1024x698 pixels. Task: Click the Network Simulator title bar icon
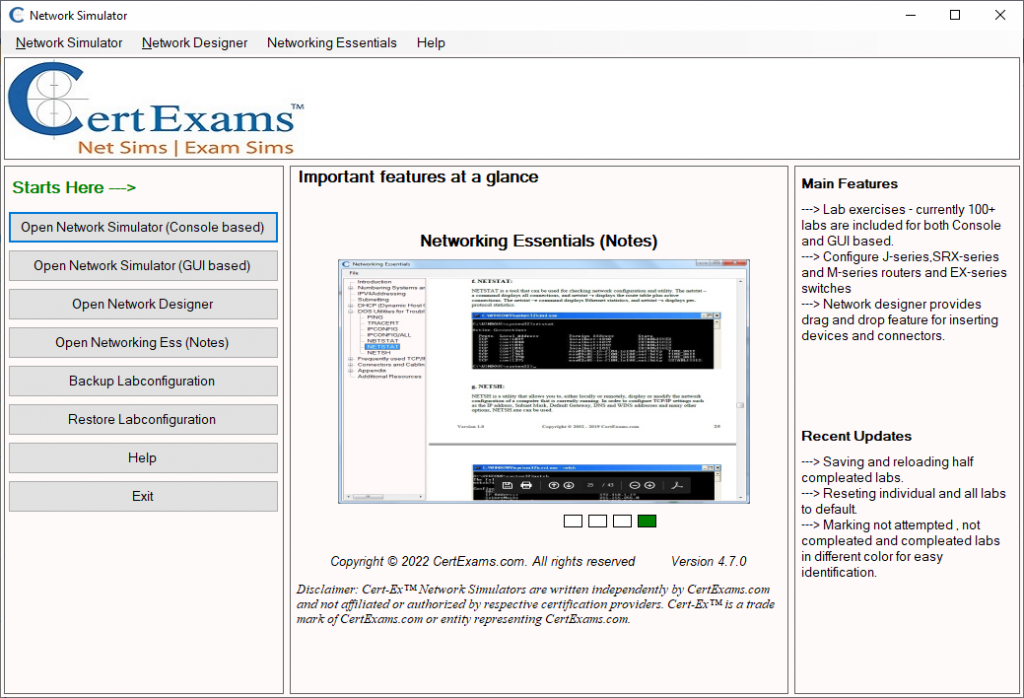coord(16,16)
